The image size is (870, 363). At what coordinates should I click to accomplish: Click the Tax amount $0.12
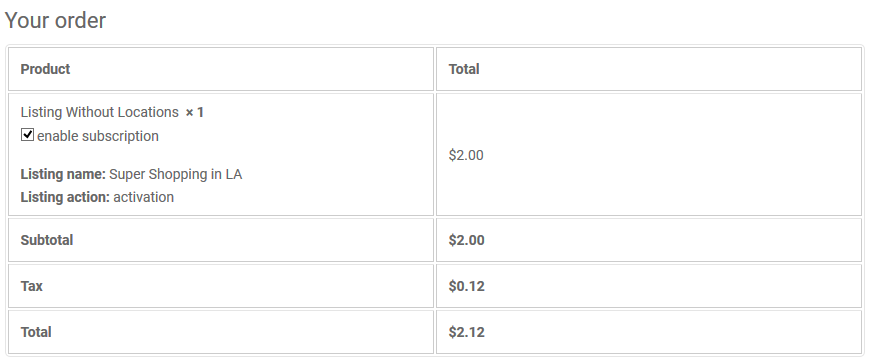point(467,286)
